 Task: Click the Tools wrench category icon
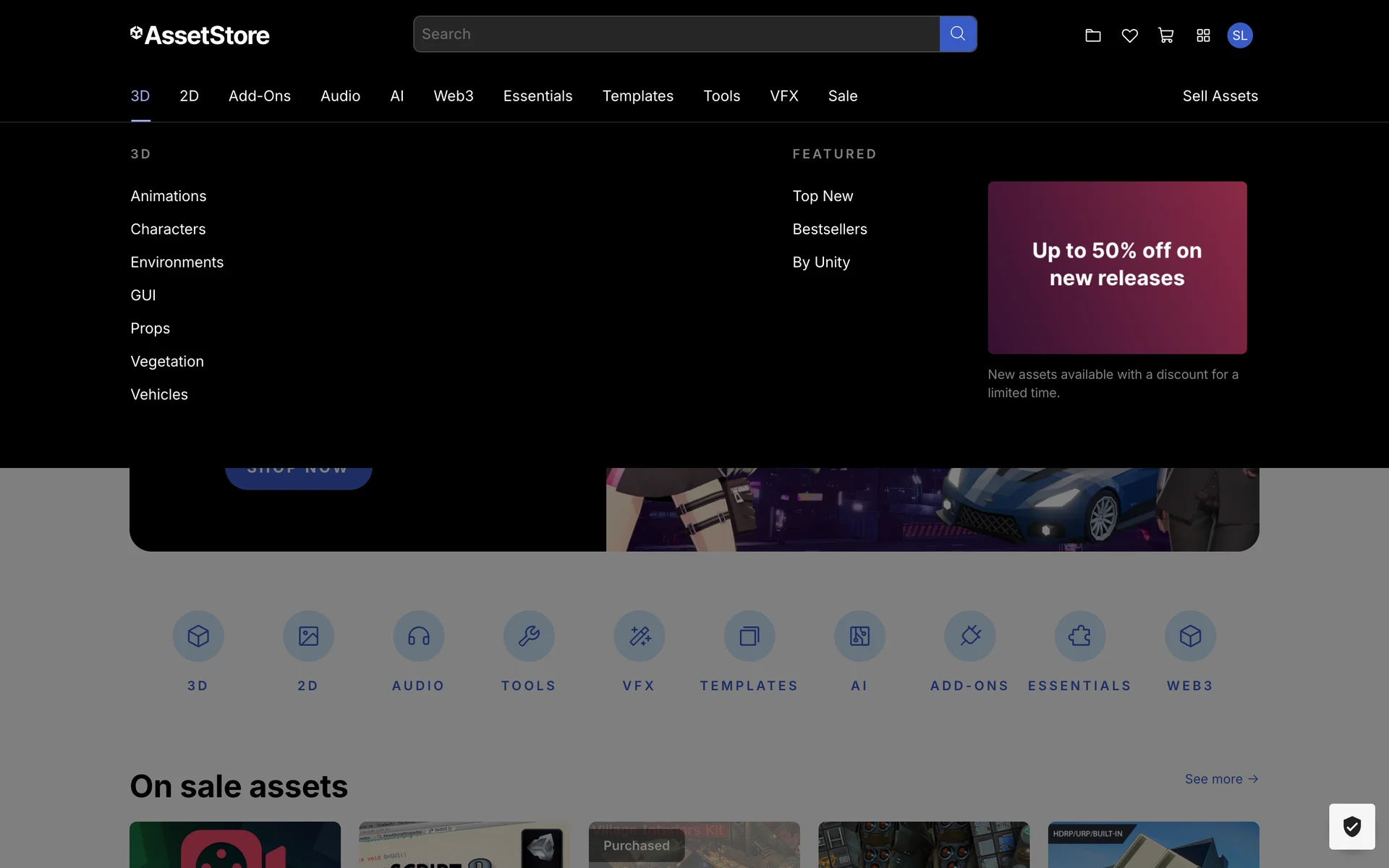(x=529, y=636)
